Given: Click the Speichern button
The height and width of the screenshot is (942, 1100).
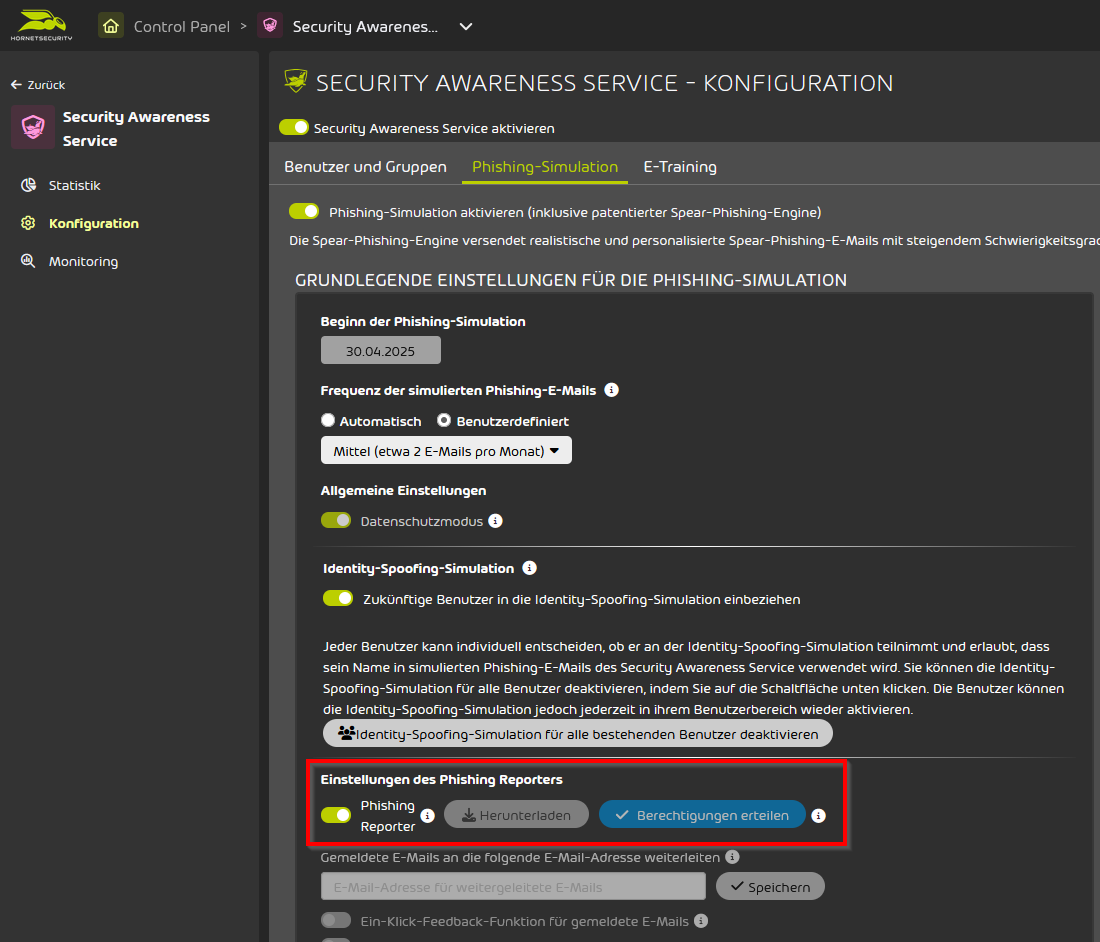Looking at the screenshot, I should tap(770, 887).
